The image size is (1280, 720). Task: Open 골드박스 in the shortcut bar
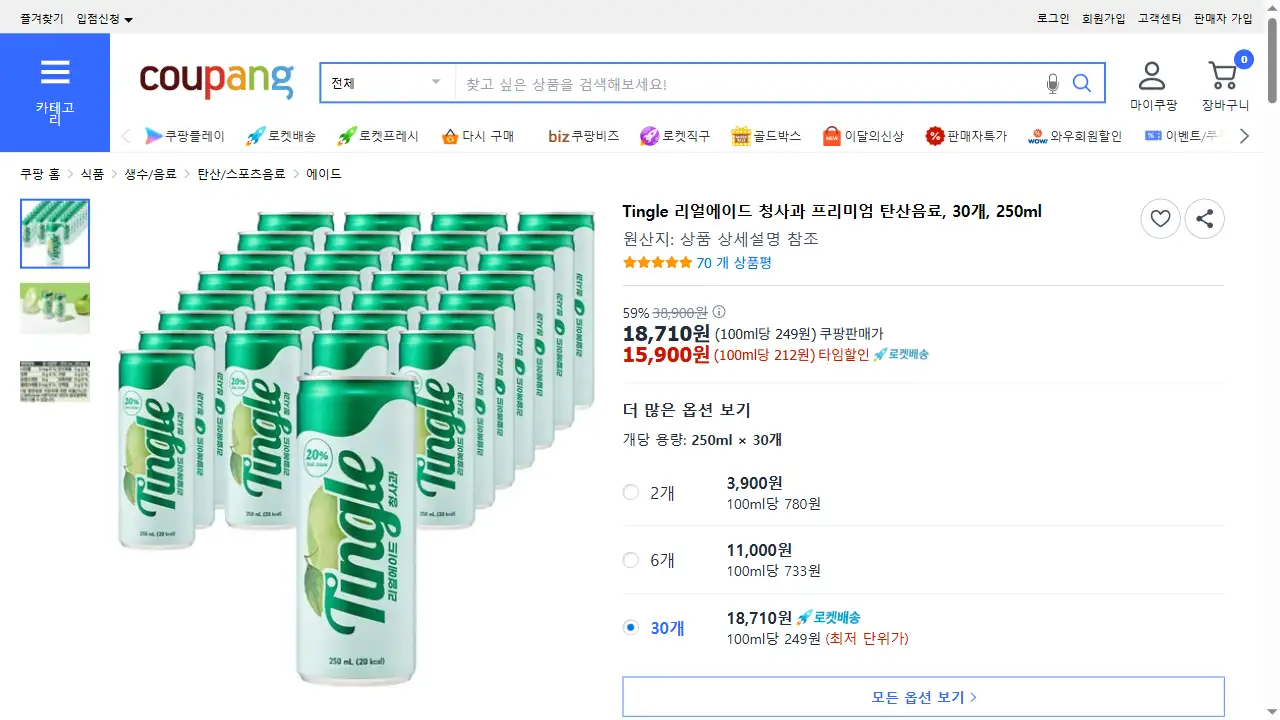coord(766,136)
